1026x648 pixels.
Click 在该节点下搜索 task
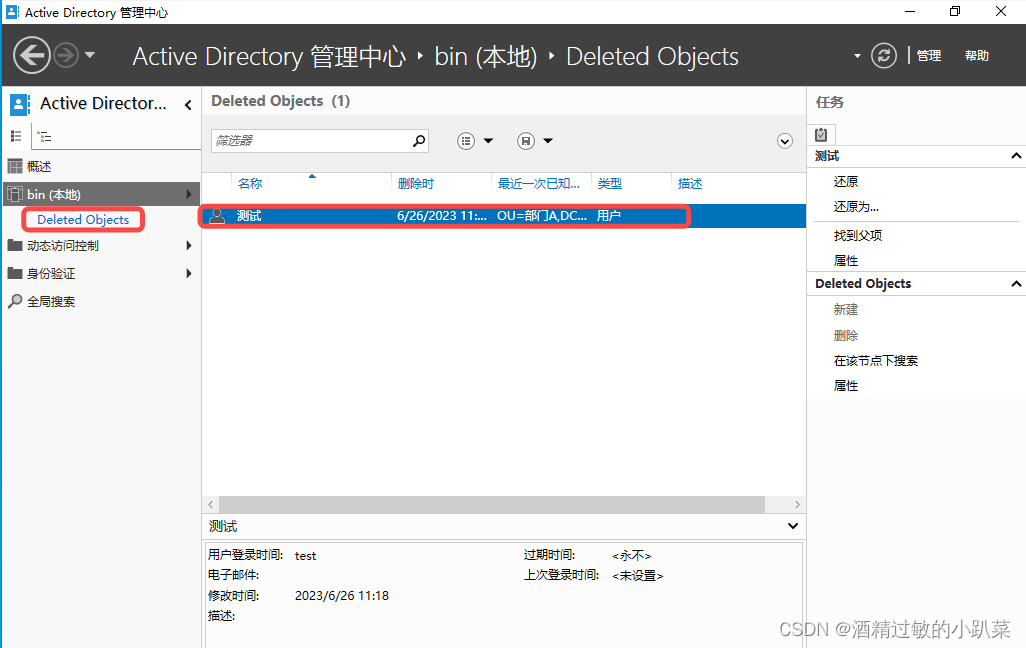(x=876, y=361)
